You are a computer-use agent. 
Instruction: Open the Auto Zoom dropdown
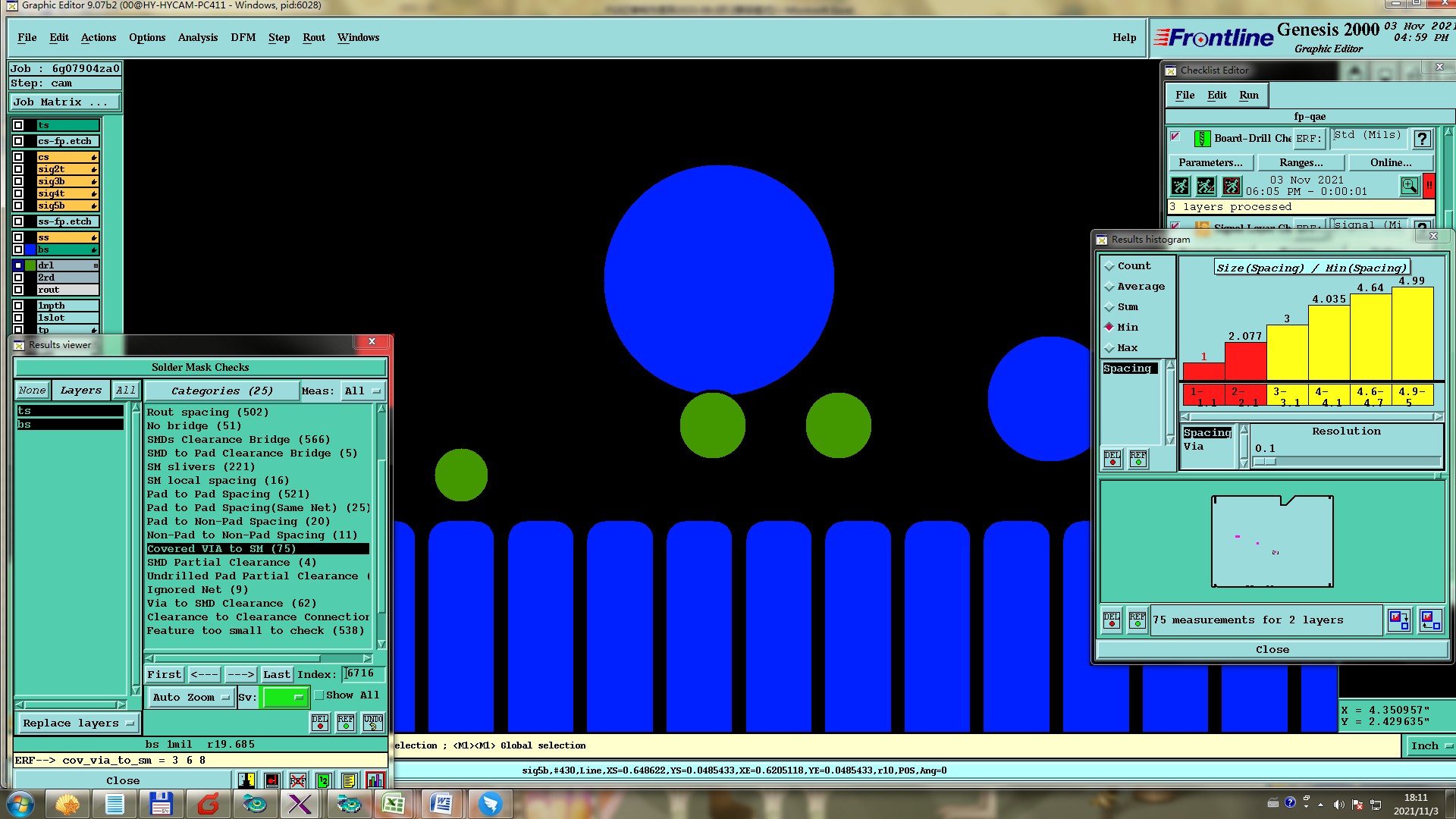pos(191,697)
